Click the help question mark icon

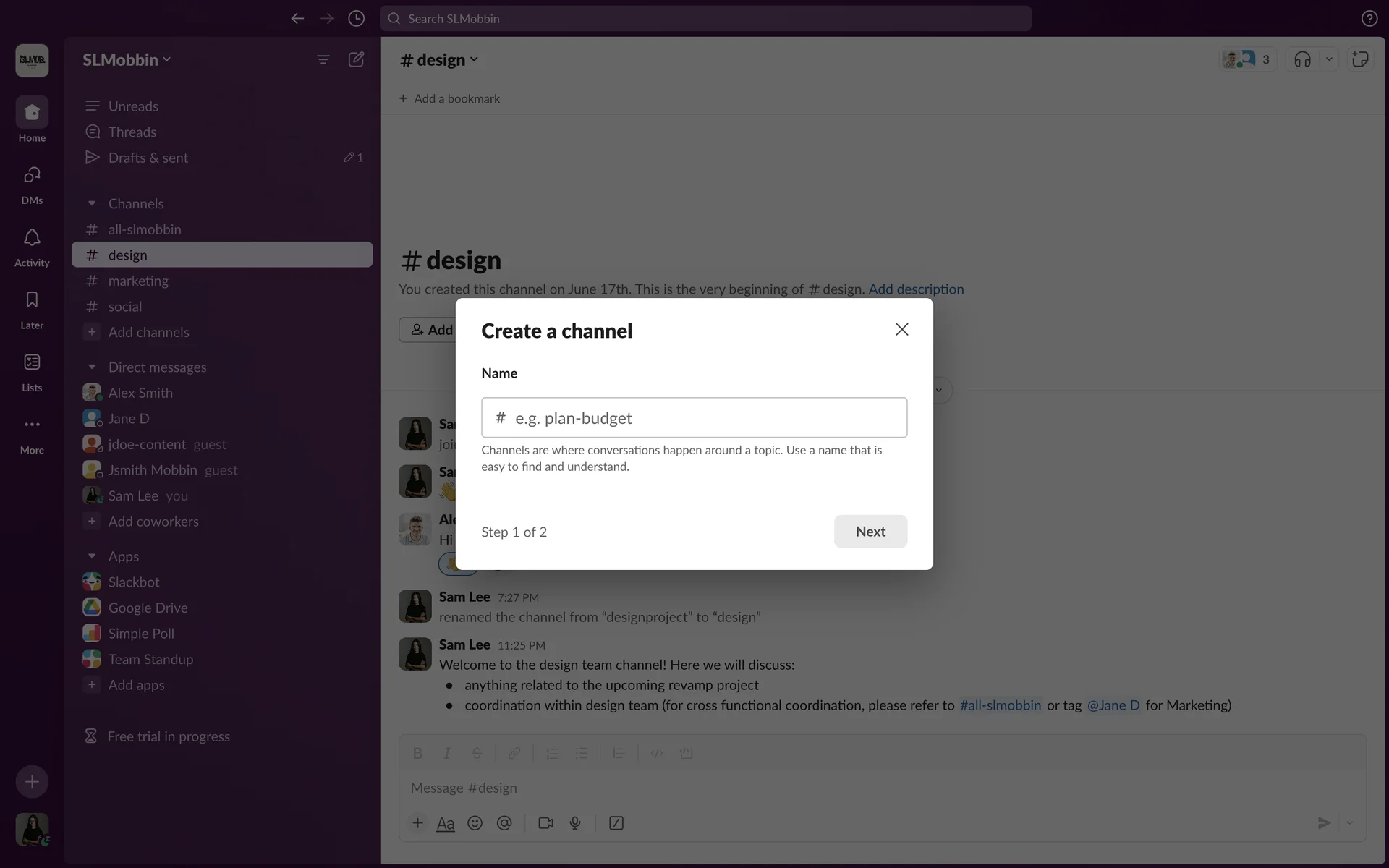tap(1369, 18)
